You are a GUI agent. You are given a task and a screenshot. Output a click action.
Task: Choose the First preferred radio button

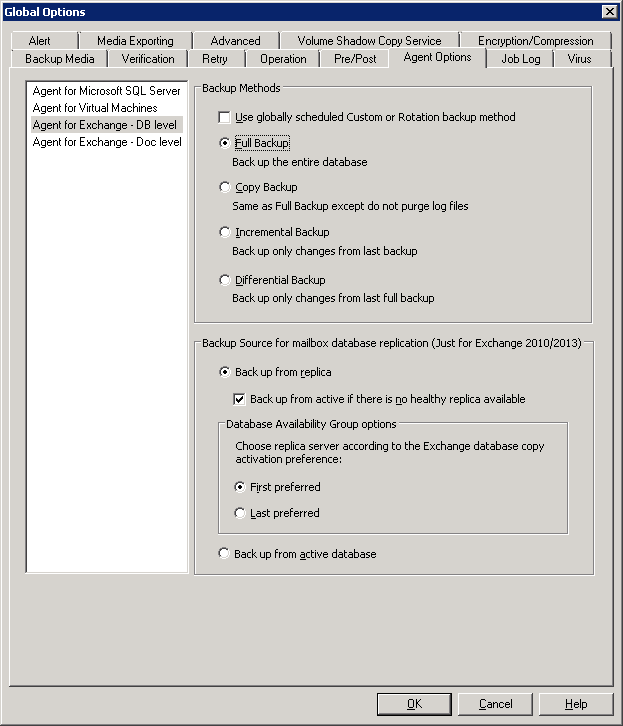[240, 487]
